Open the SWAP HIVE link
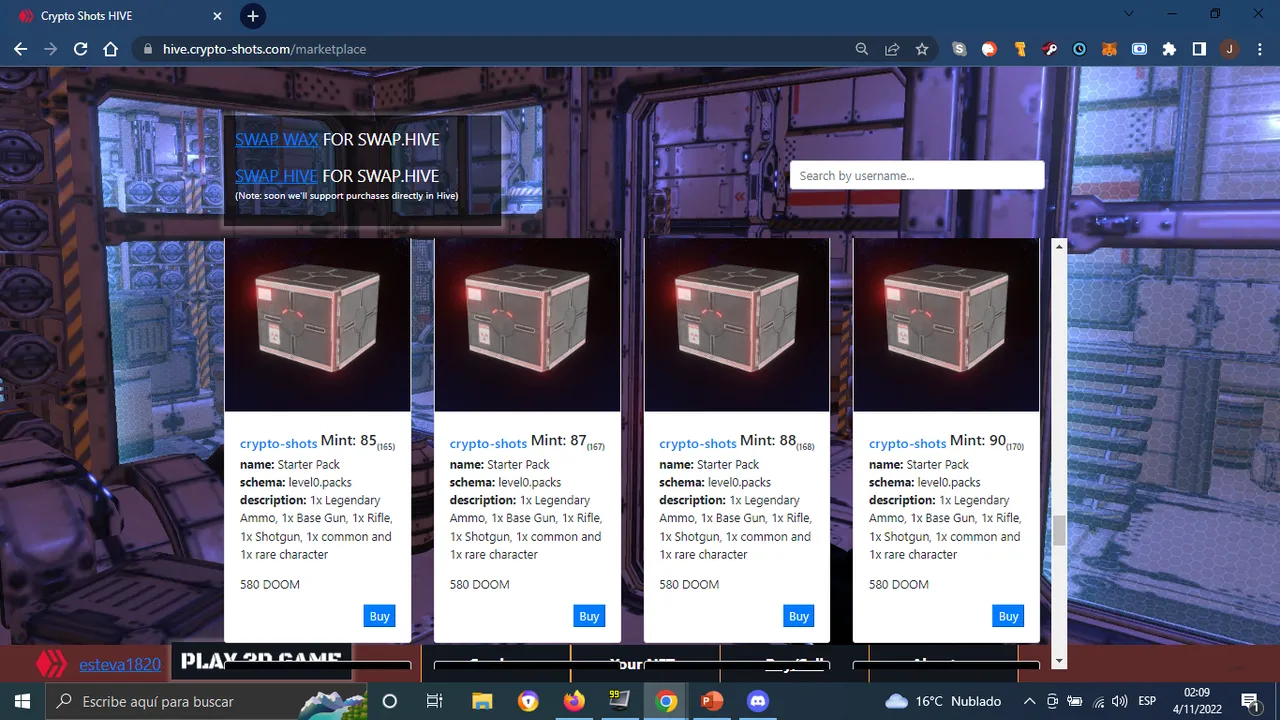This screenshot has width=1280, height=720. click(x=277, y=175)
